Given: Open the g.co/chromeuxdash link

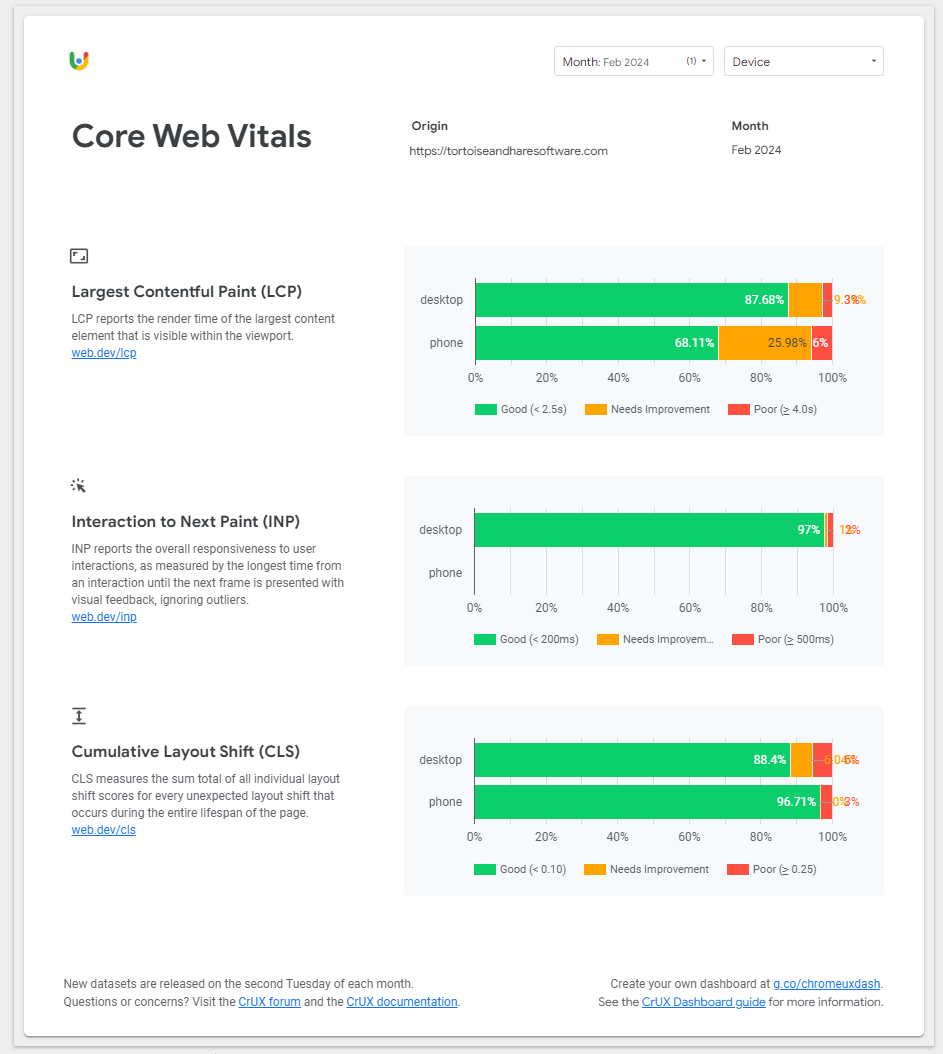Looking at the screenshot, I should point(826,984).
